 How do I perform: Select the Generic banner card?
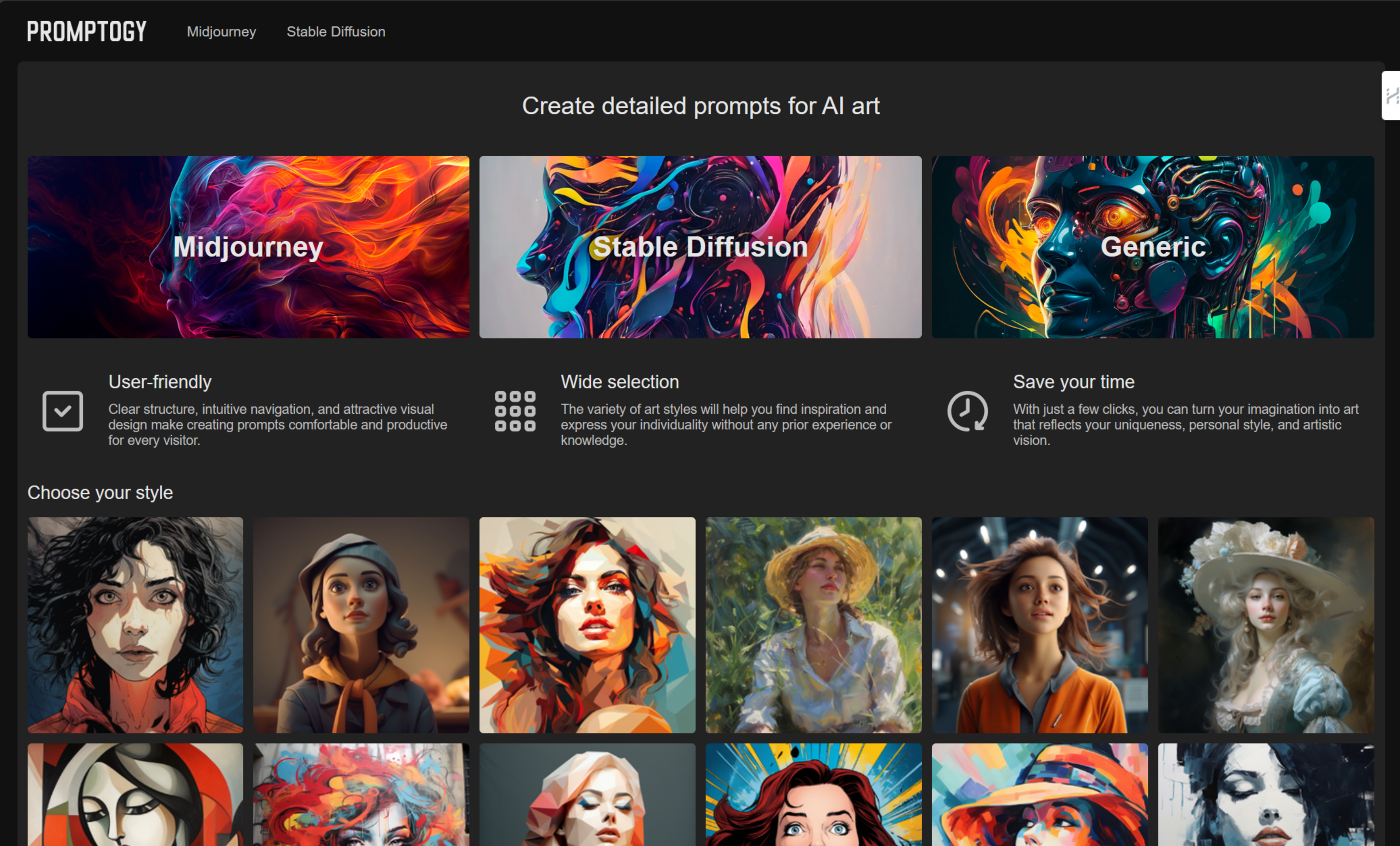1153,247
